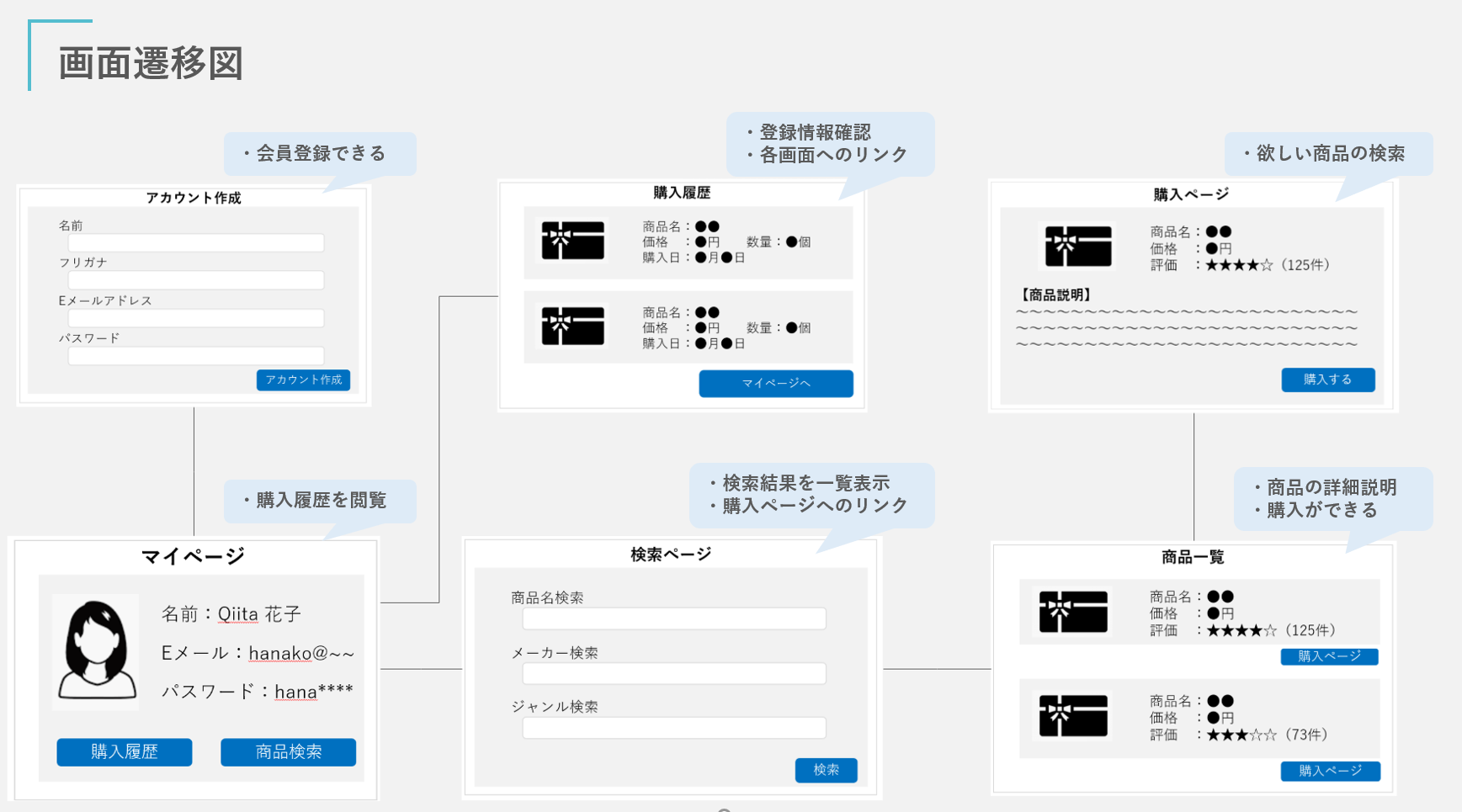The height and width of the screenshot is (812, 1462).
Task: Click the slide title 画面遷移図
Action: 151,63
